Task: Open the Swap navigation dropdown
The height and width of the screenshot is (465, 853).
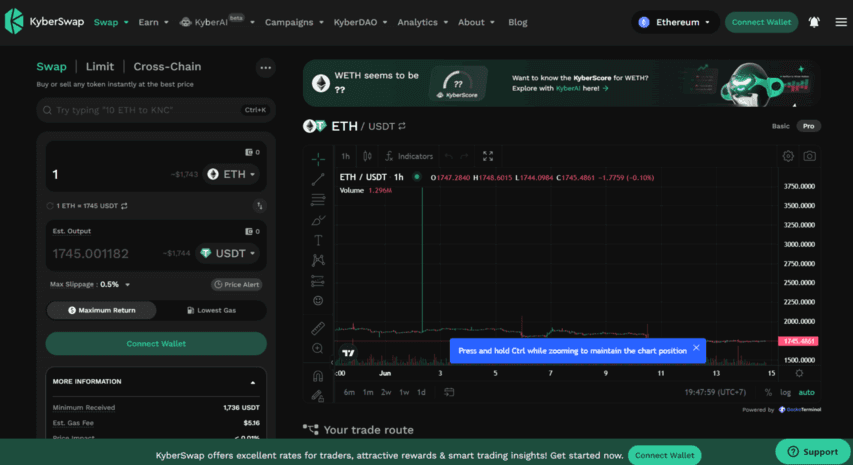Action: tap(111, 22)
